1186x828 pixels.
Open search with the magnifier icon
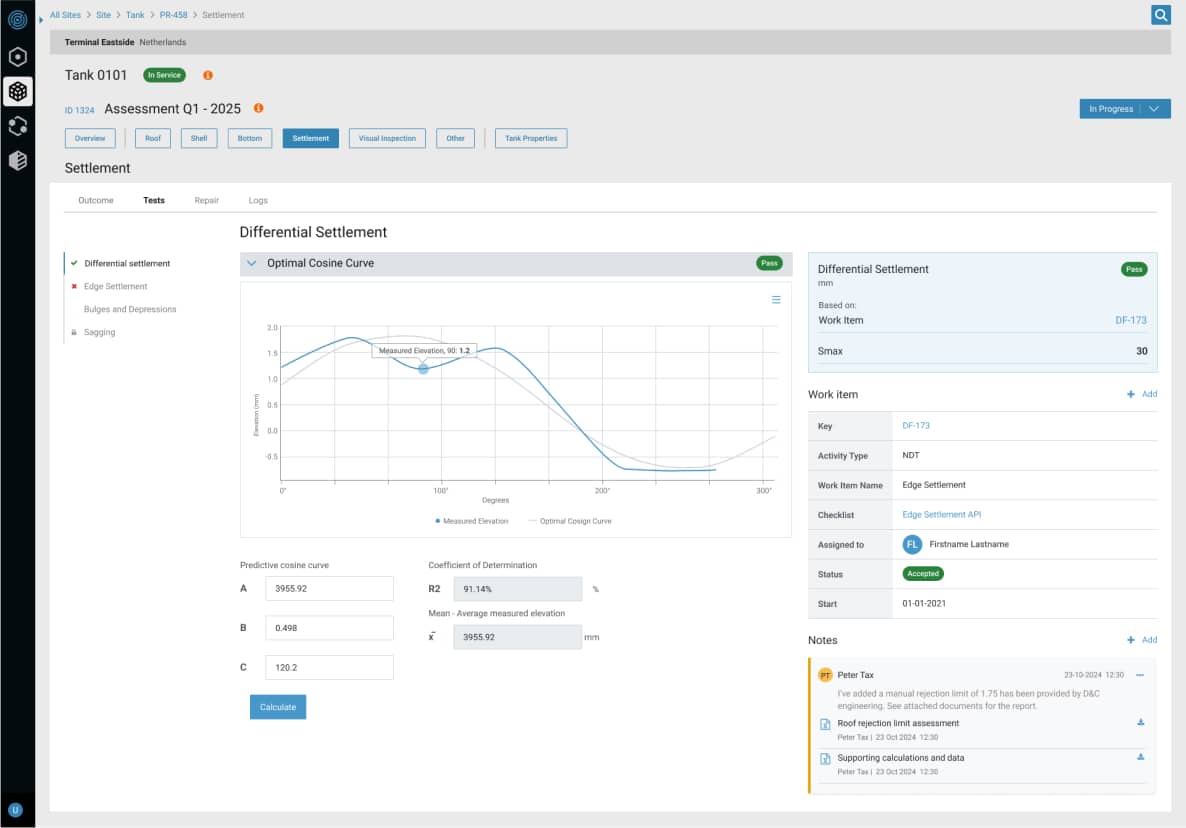(1160, 14)
